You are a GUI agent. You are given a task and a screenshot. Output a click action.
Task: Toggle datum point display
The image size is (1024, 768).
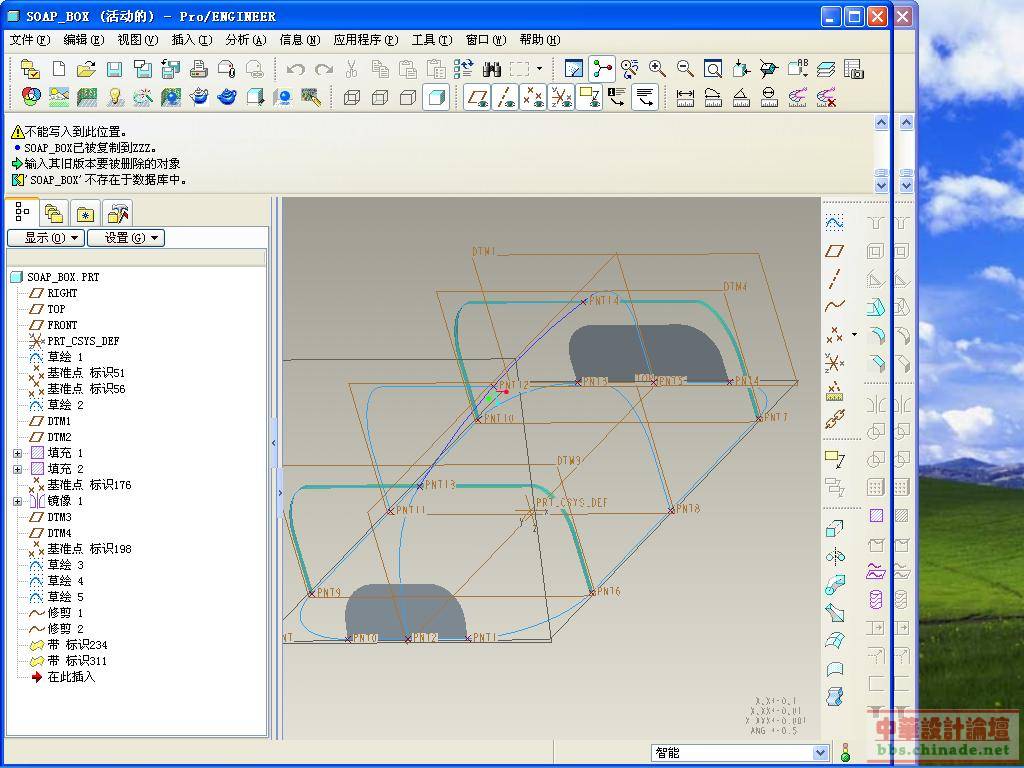click(534, 97)
